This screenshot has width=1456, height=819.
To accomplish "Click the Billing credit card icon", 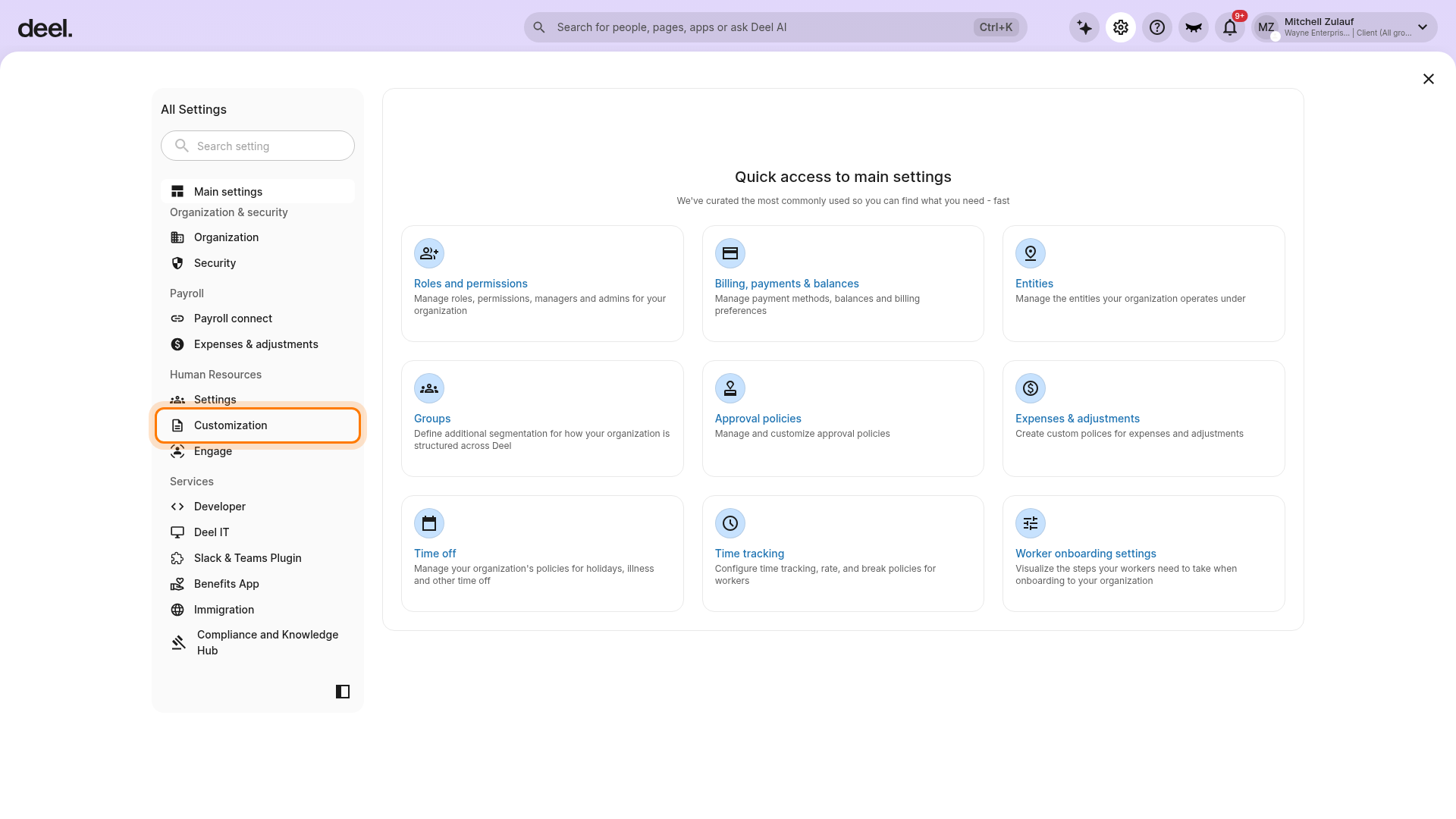I will coord(730,253).
